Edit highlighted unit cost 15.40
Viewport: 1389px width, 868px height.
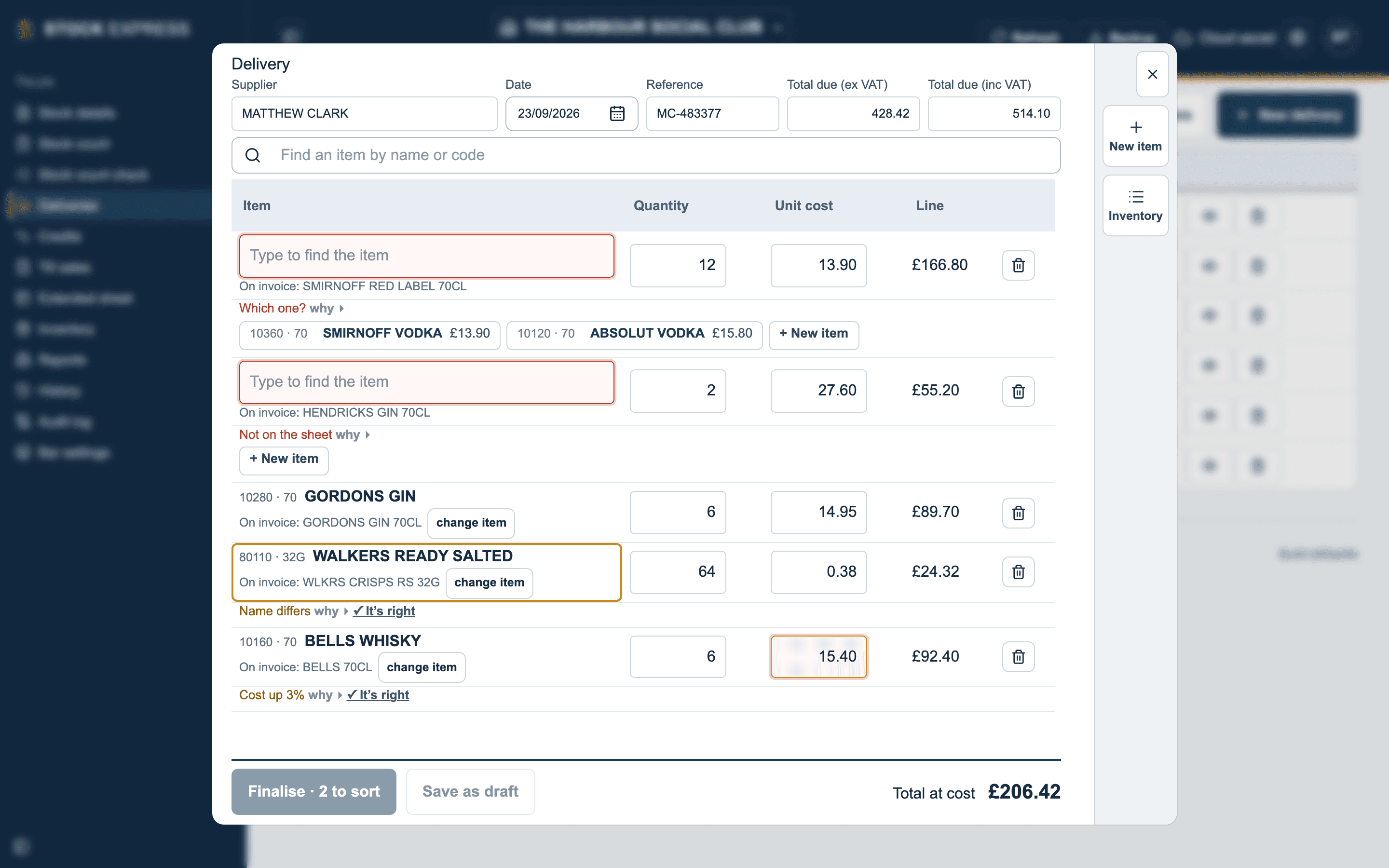[x=818, y=656]
